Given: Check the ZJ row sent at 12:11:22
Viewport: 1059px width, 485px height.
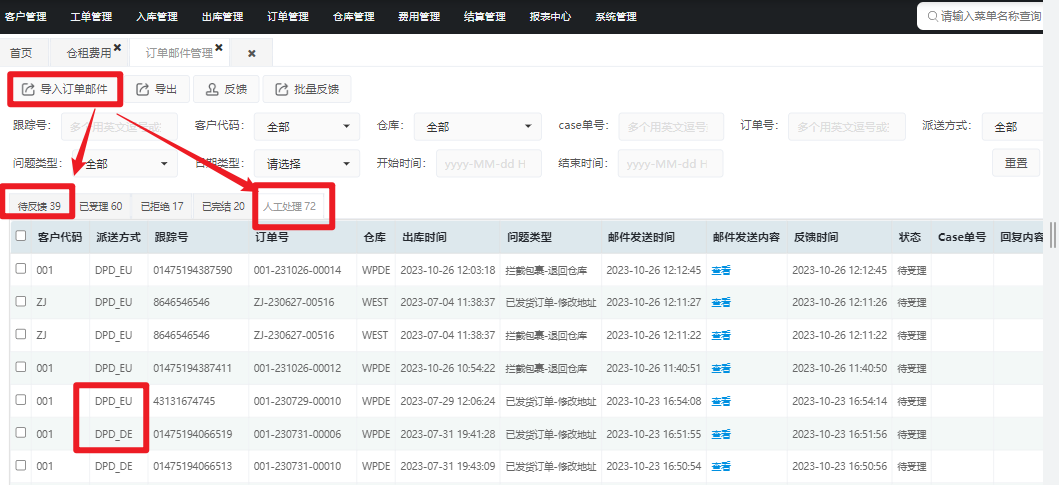Looking at the screenshot, I should click(21, 334).
